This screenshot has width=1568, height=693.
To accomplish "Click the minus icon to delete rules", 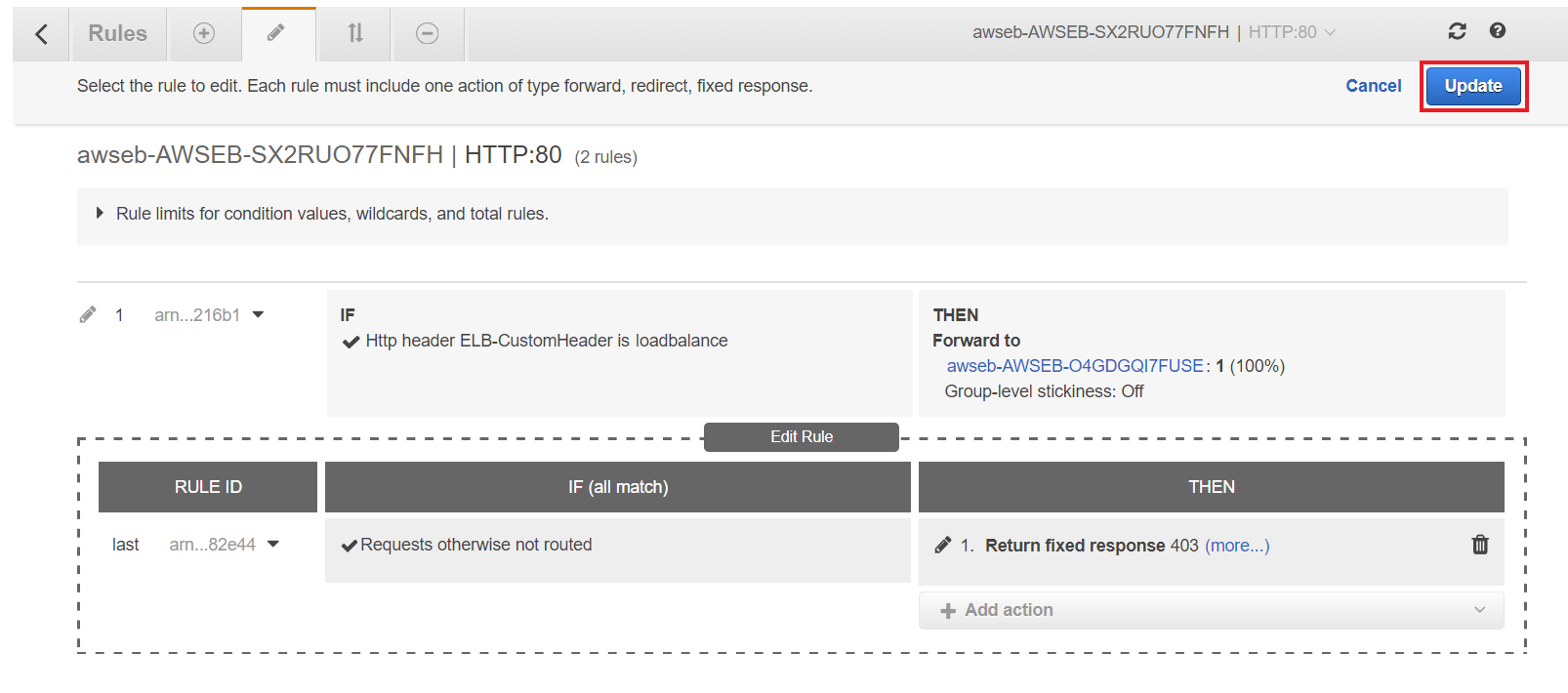I will (428, 32).
